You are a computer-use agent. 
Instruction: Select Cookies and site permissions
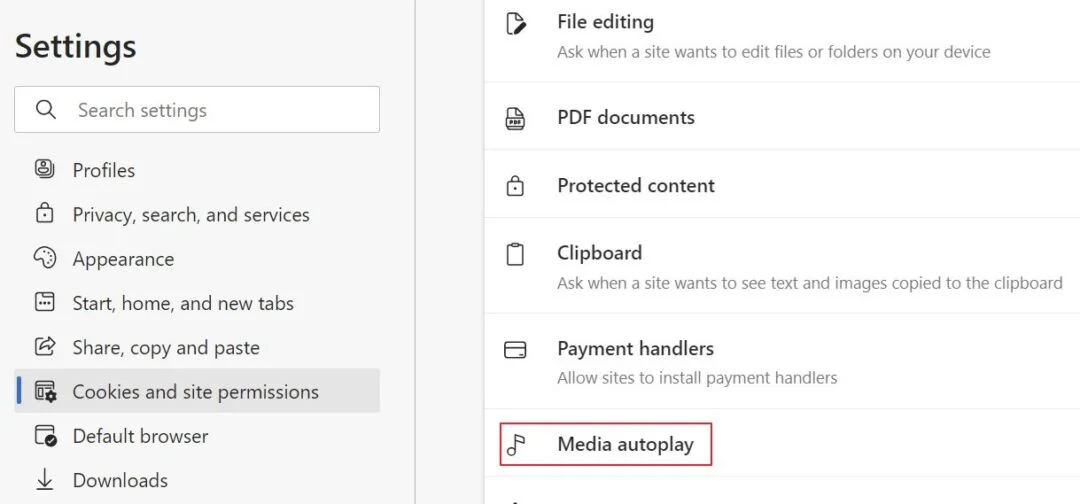point(197,391)
